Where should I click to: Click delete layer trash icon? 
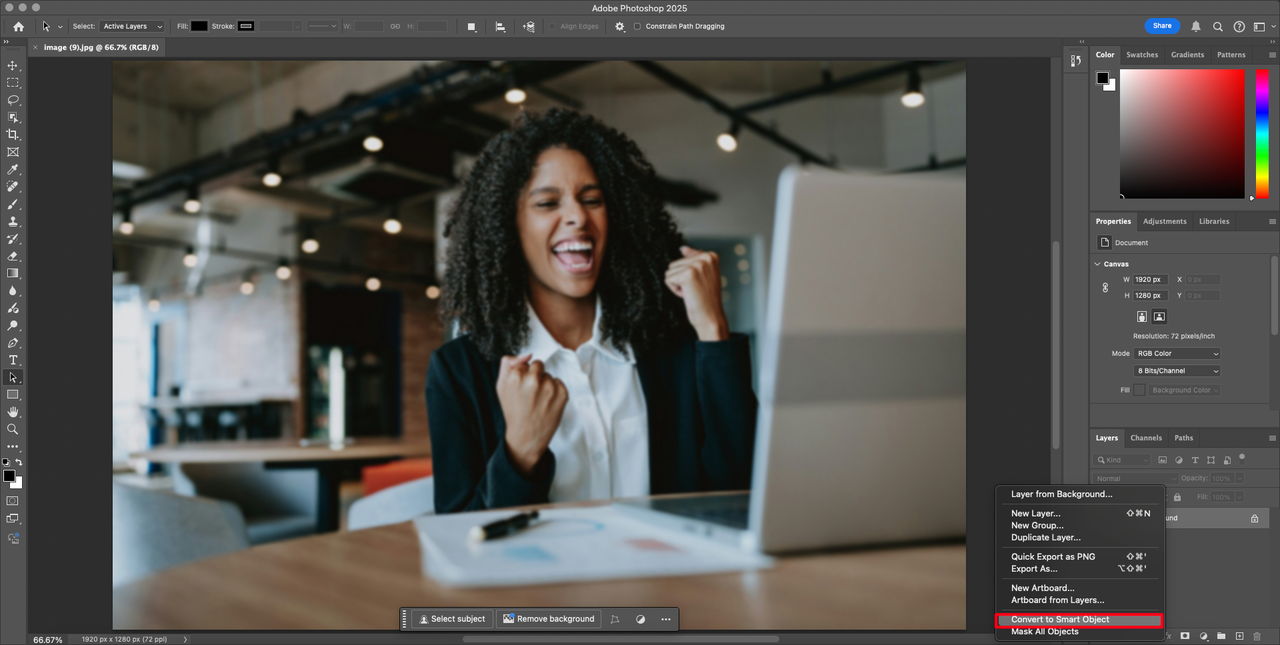coord(1257,636)
